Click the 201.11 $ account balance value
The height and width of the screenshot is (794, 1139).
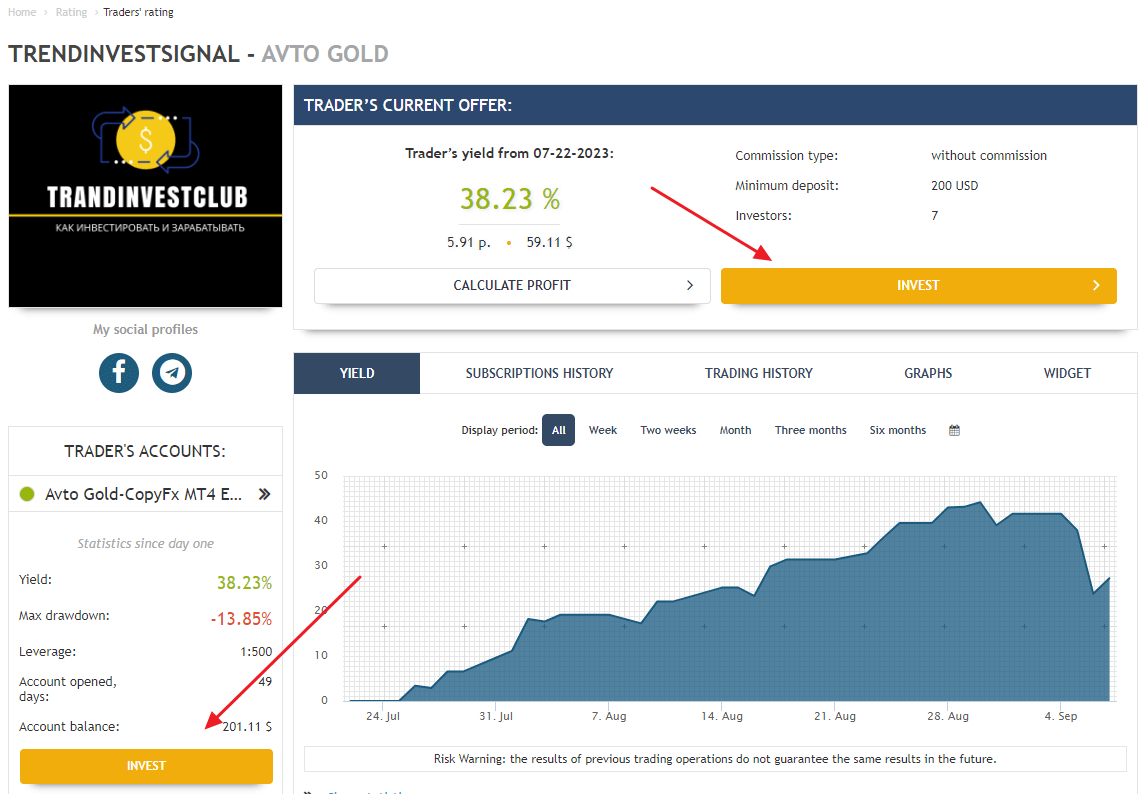coord(247,726)
